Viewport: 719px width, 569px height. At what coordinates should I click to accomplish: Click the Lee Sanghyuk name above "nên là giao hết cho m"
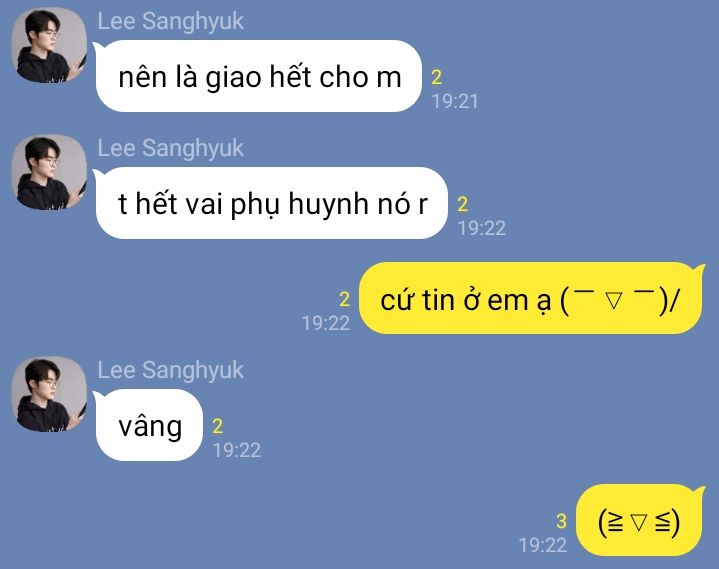[170, 22]
